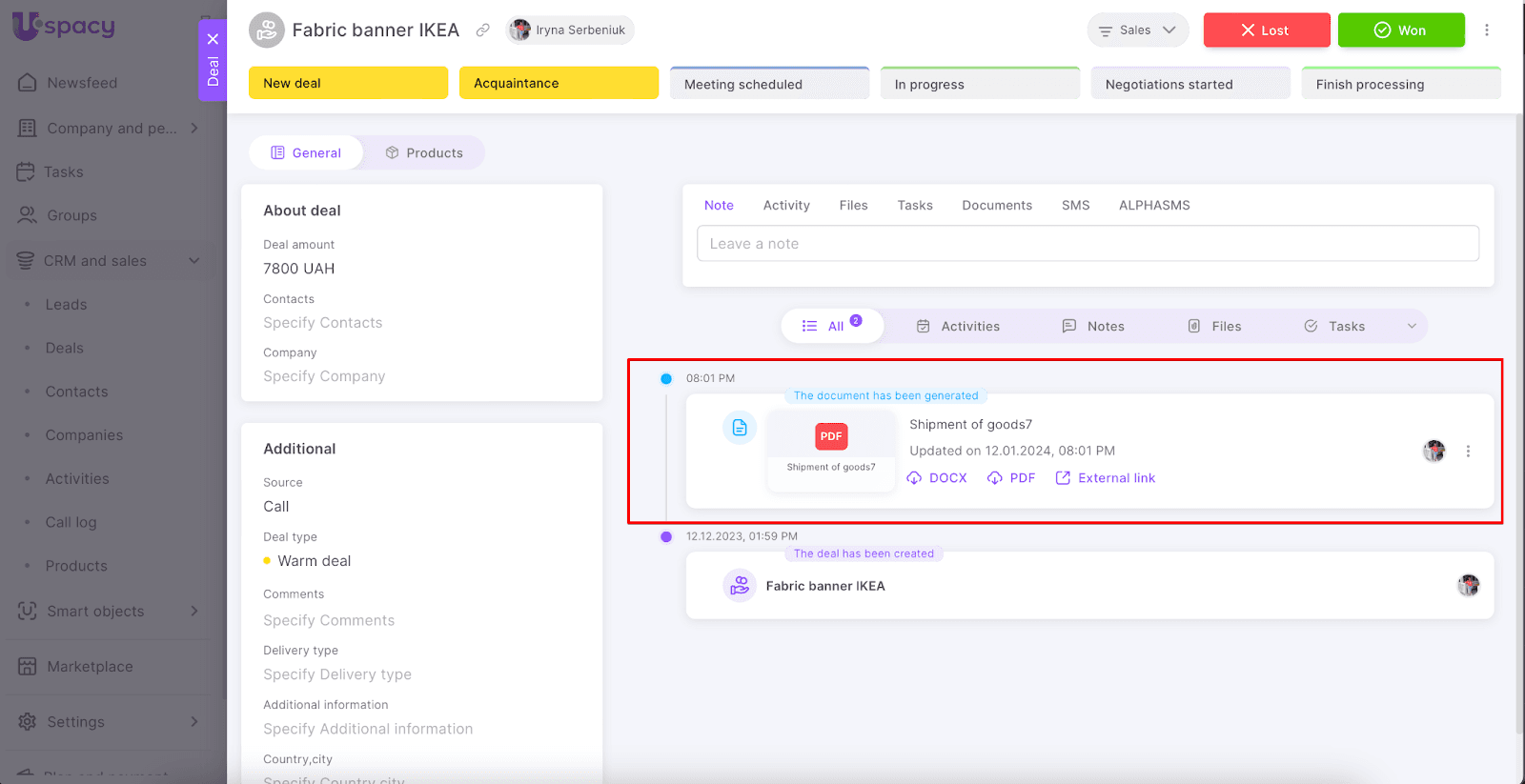The image size is (1525, 784).
Task: Click the copy link icon beside deal title
Action: coord(483,30)
